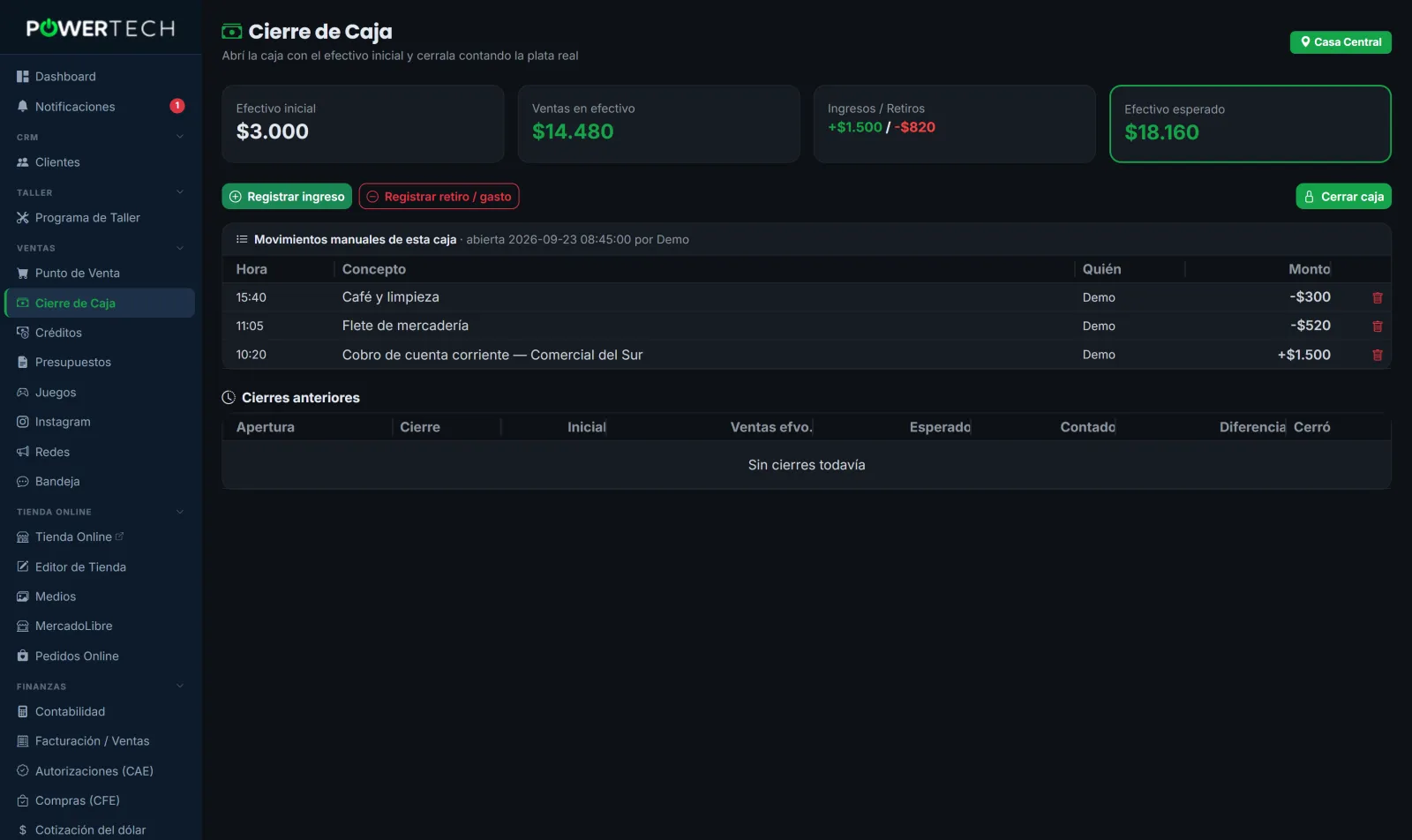Click the Cierre de Caja sidebar item

coord(100,303)
